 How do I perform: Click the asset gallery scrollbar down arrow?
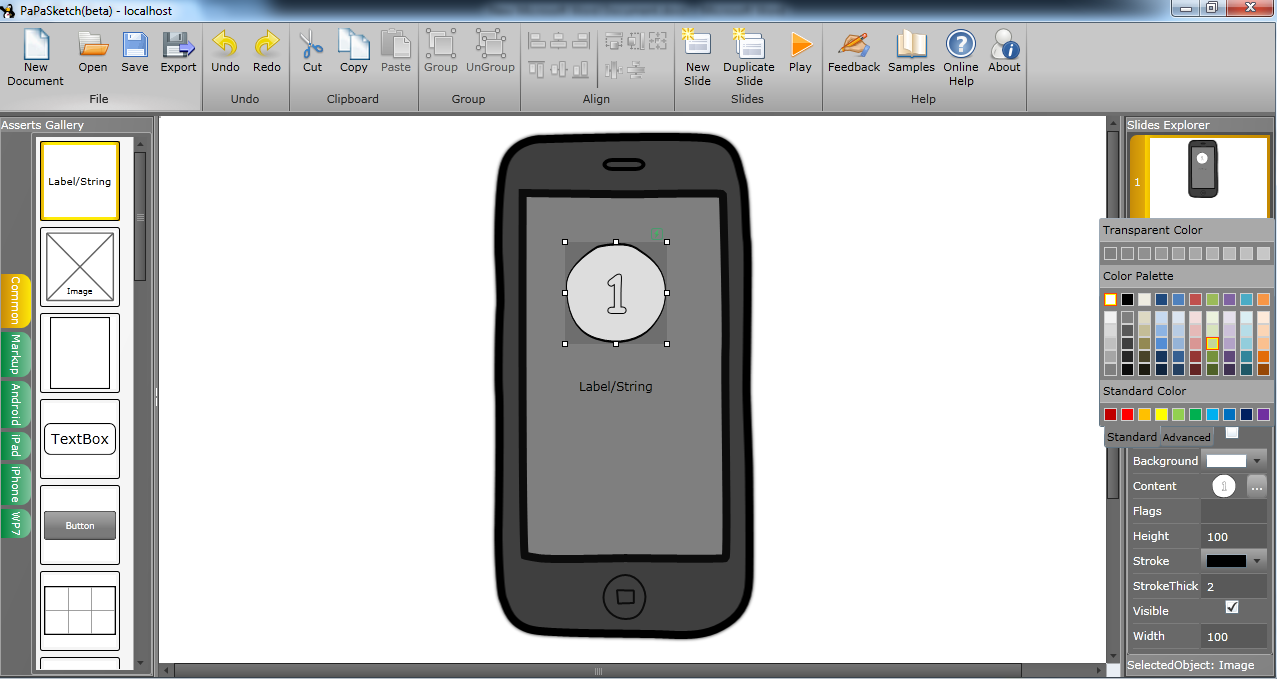coord(140,662)
